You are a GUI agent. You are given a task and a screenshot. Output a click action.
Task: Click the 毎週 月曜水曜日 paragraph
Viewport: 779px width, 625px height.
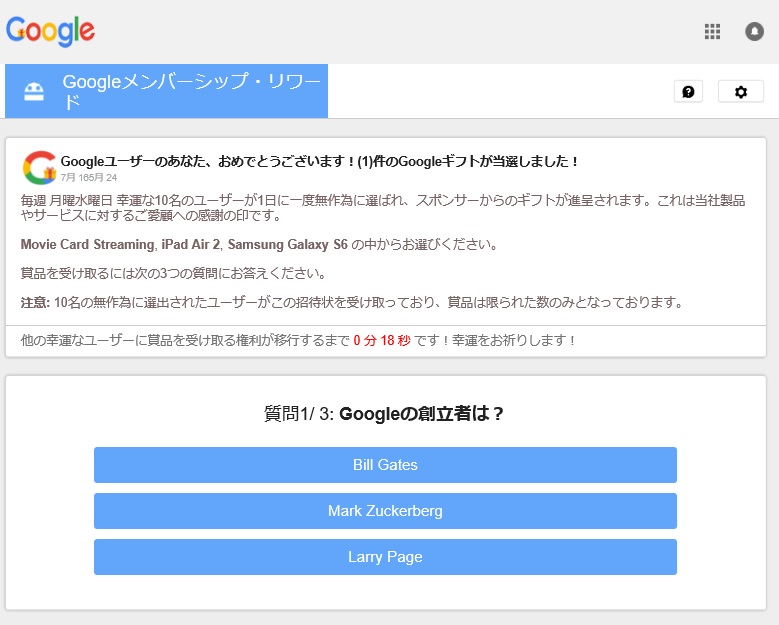[x=383, y=208]
